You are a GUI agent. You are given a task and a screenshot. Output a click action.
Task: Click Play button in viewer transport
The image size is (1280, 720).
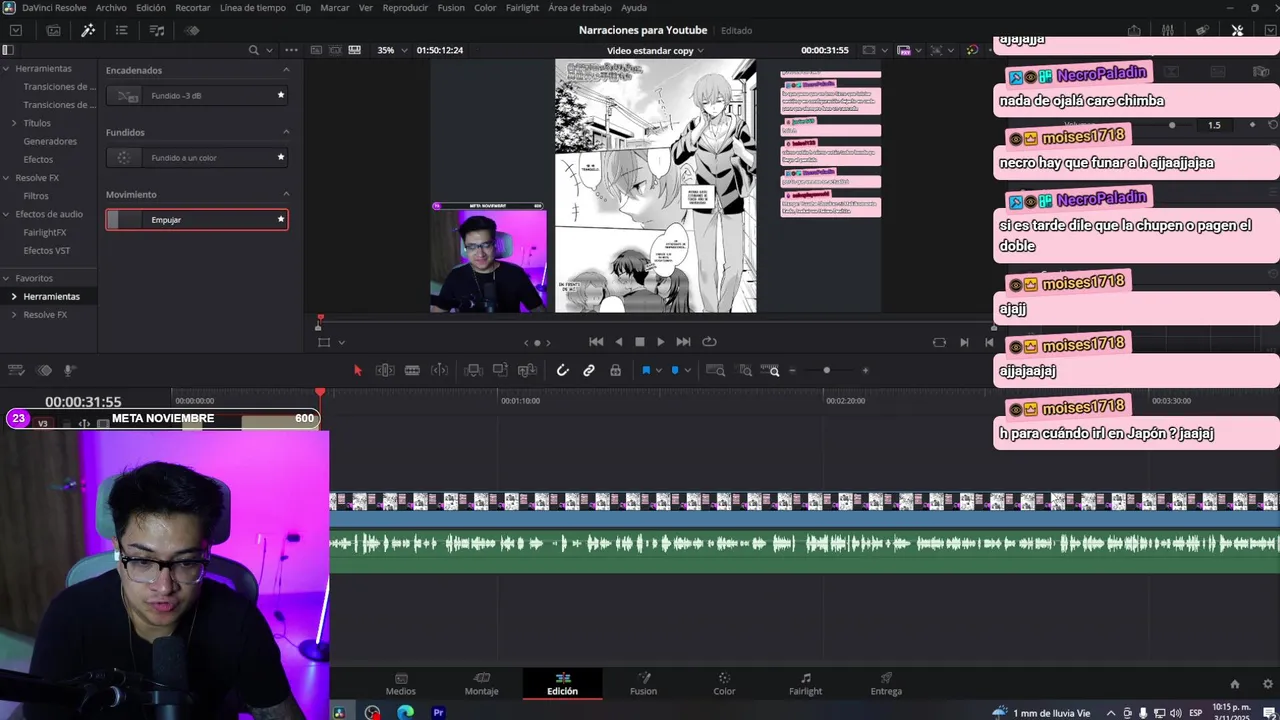660,342
